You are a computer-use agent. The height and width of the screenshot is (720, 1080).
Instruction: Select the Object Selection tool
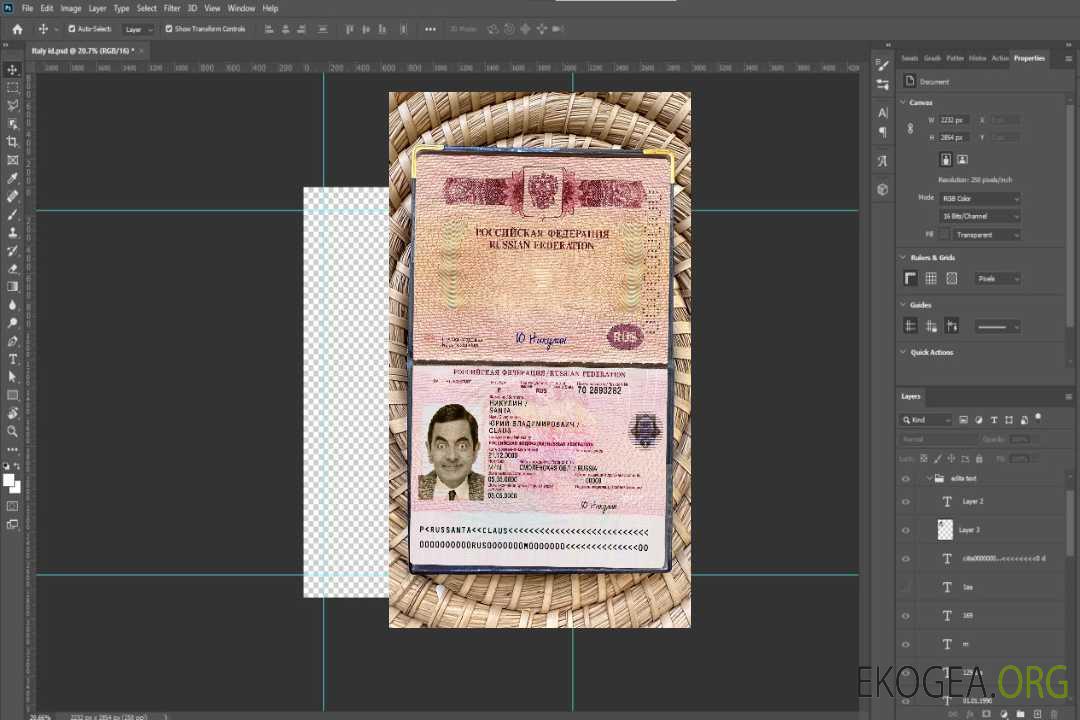(12, 124)
